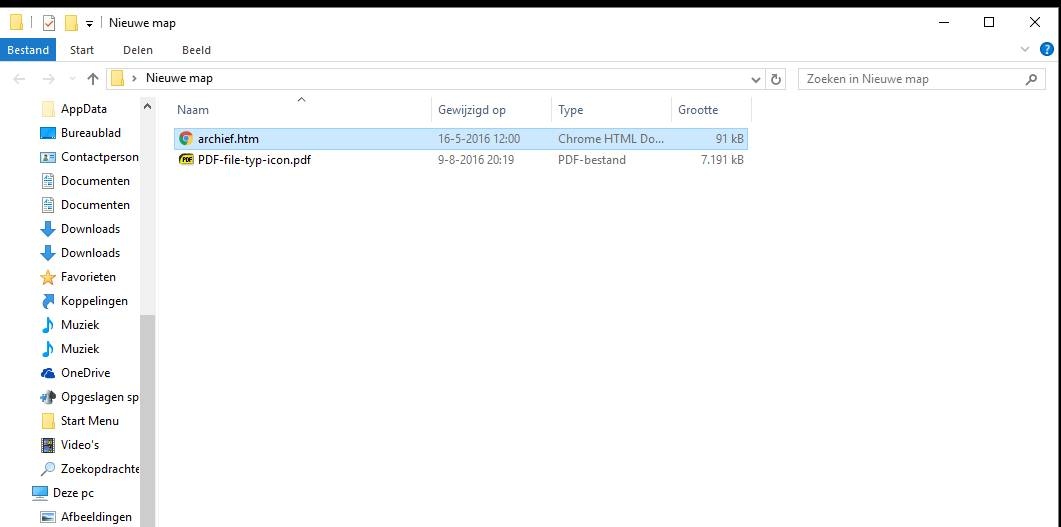Click the search magnifier icon
The width and height of the screenshot is (1061, 527).
(x=1031, y=79)
